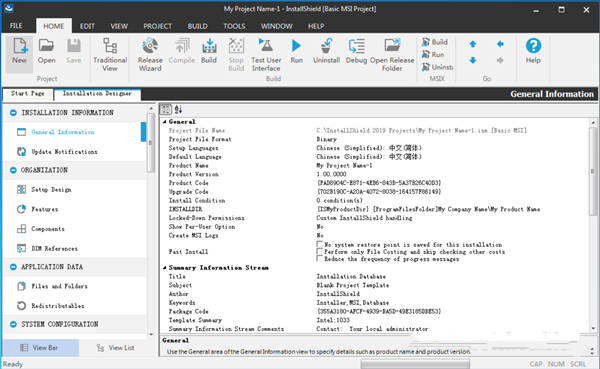Image resolution: width=600 pixels, height=369 pixels.
Task: Switch to Traditional View
Action: coord(110,55)
